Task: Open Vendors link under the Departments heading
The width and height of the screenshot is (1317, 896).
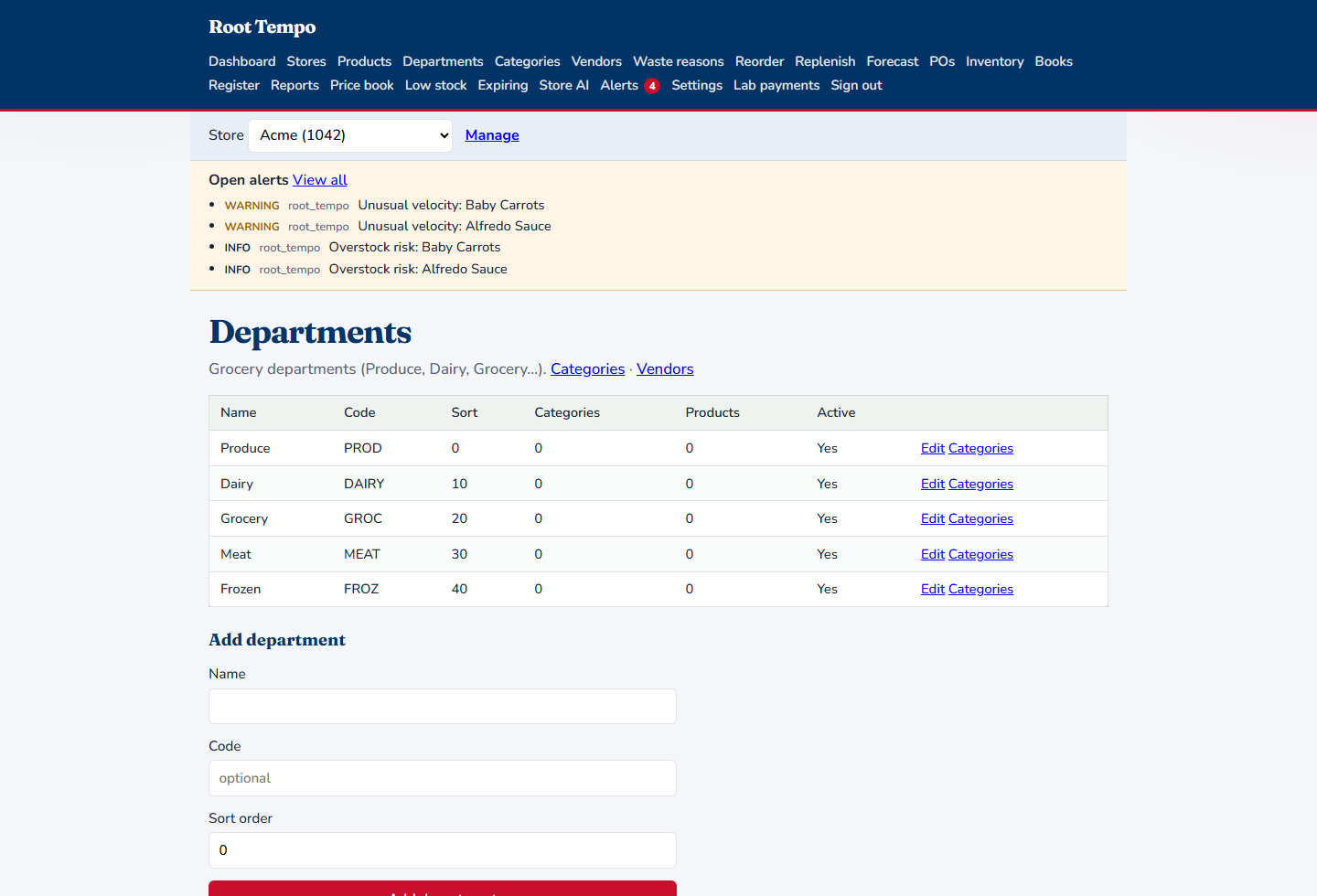Action: 665,369
